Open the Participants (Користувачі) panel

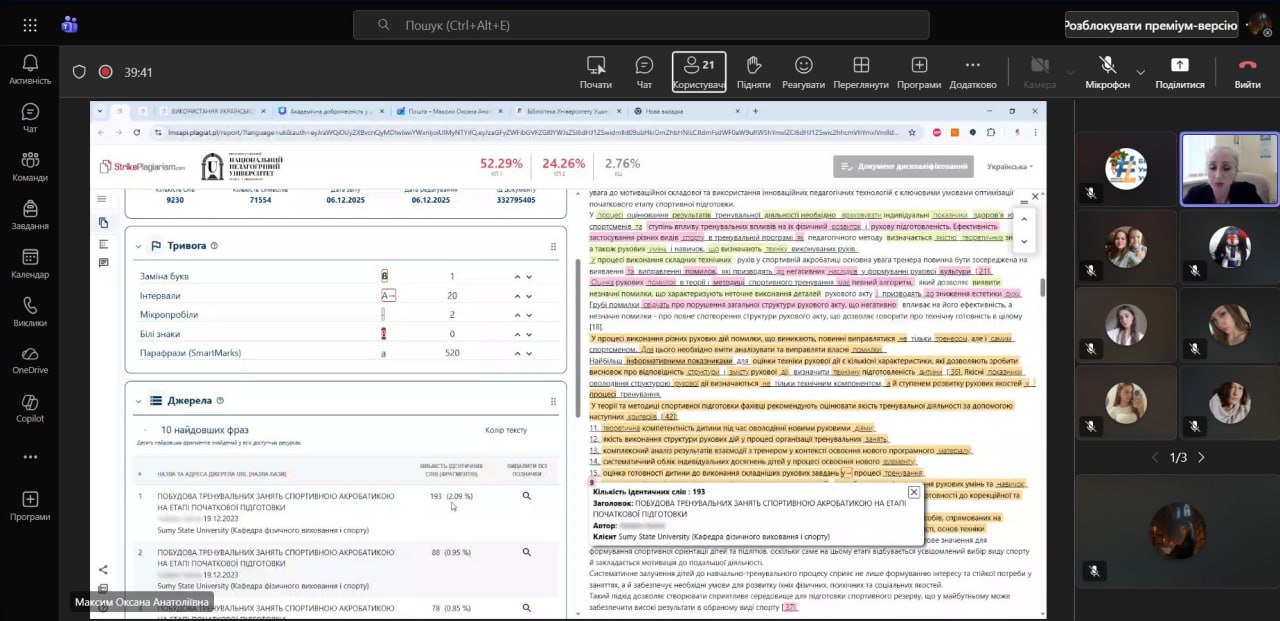click(x=699, y=66)
